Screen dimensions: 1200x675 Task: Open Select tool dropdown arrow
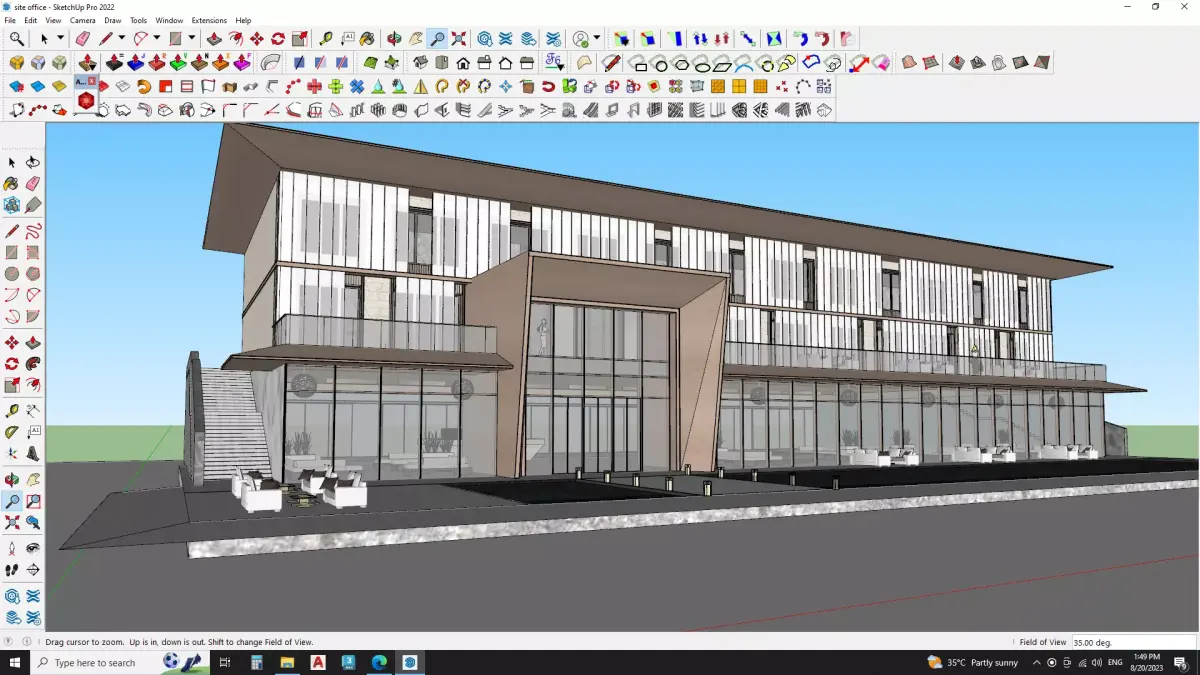coord(60,39)
